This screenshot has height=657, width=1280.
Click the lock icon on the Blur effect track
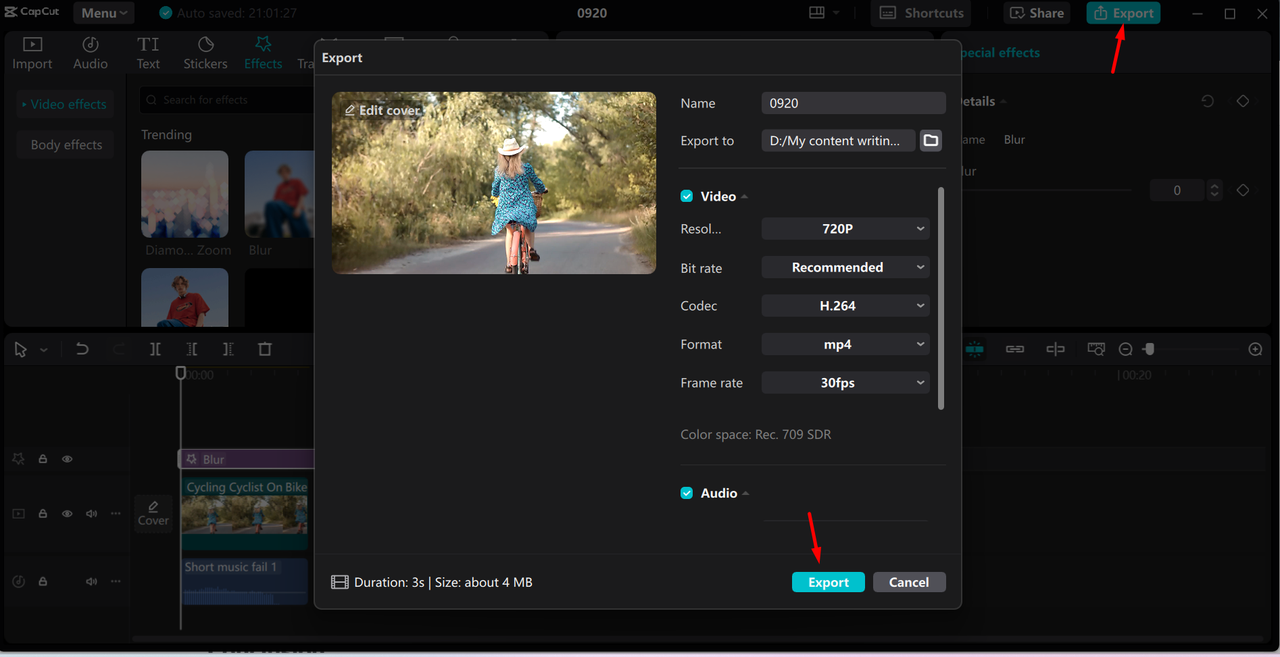[43, 459]
